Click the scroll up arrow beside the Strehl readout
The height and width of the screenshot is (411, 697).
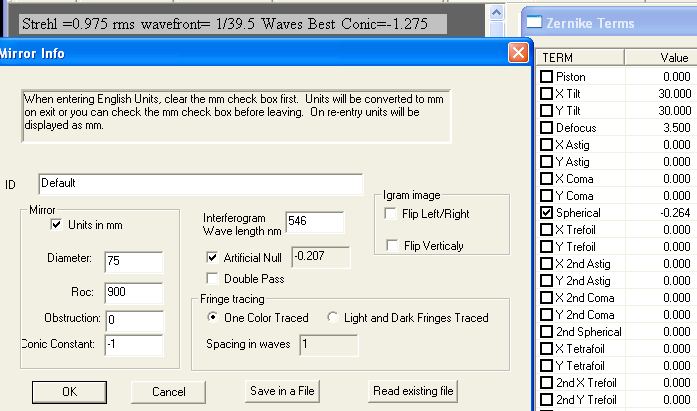496,13
